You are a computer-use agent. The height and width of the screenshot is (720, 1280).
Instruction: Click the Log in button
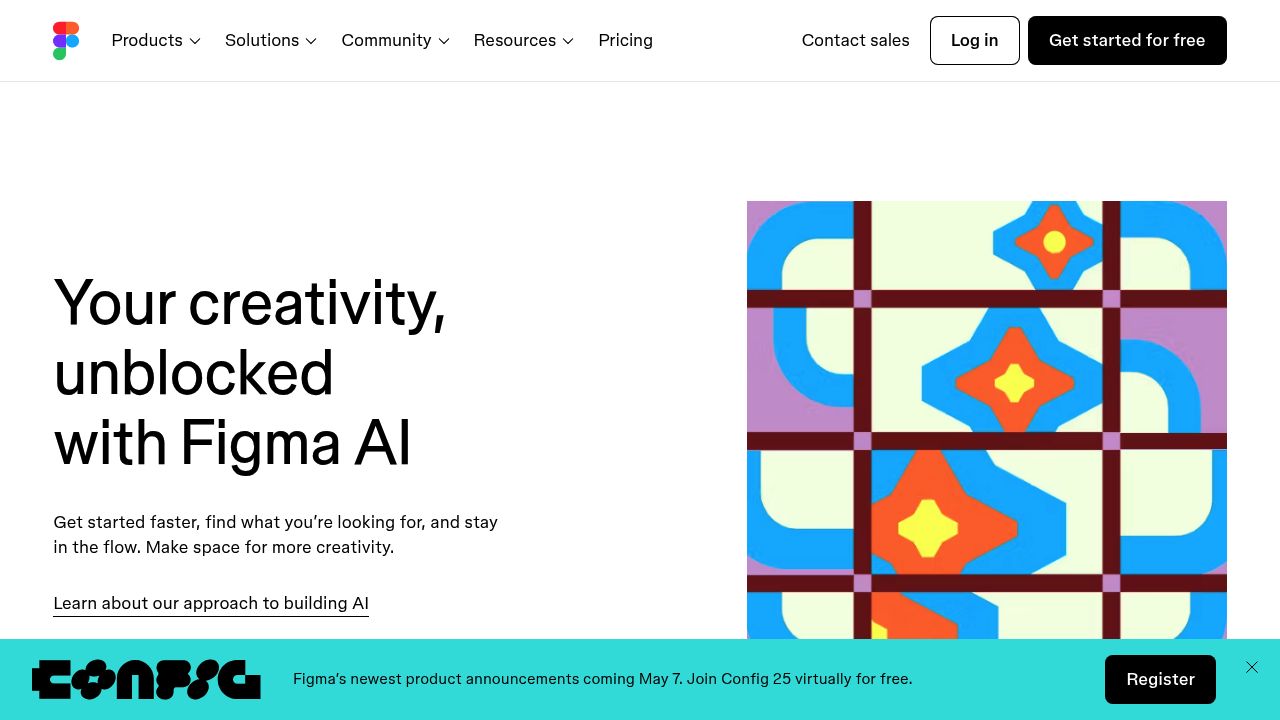tap(975, 40)
